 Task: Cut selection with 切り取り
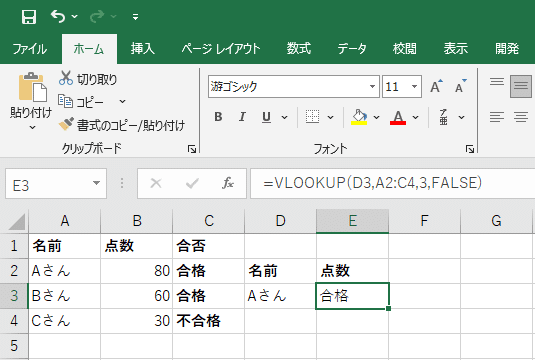pyautogui.click(x=88, y=79)
